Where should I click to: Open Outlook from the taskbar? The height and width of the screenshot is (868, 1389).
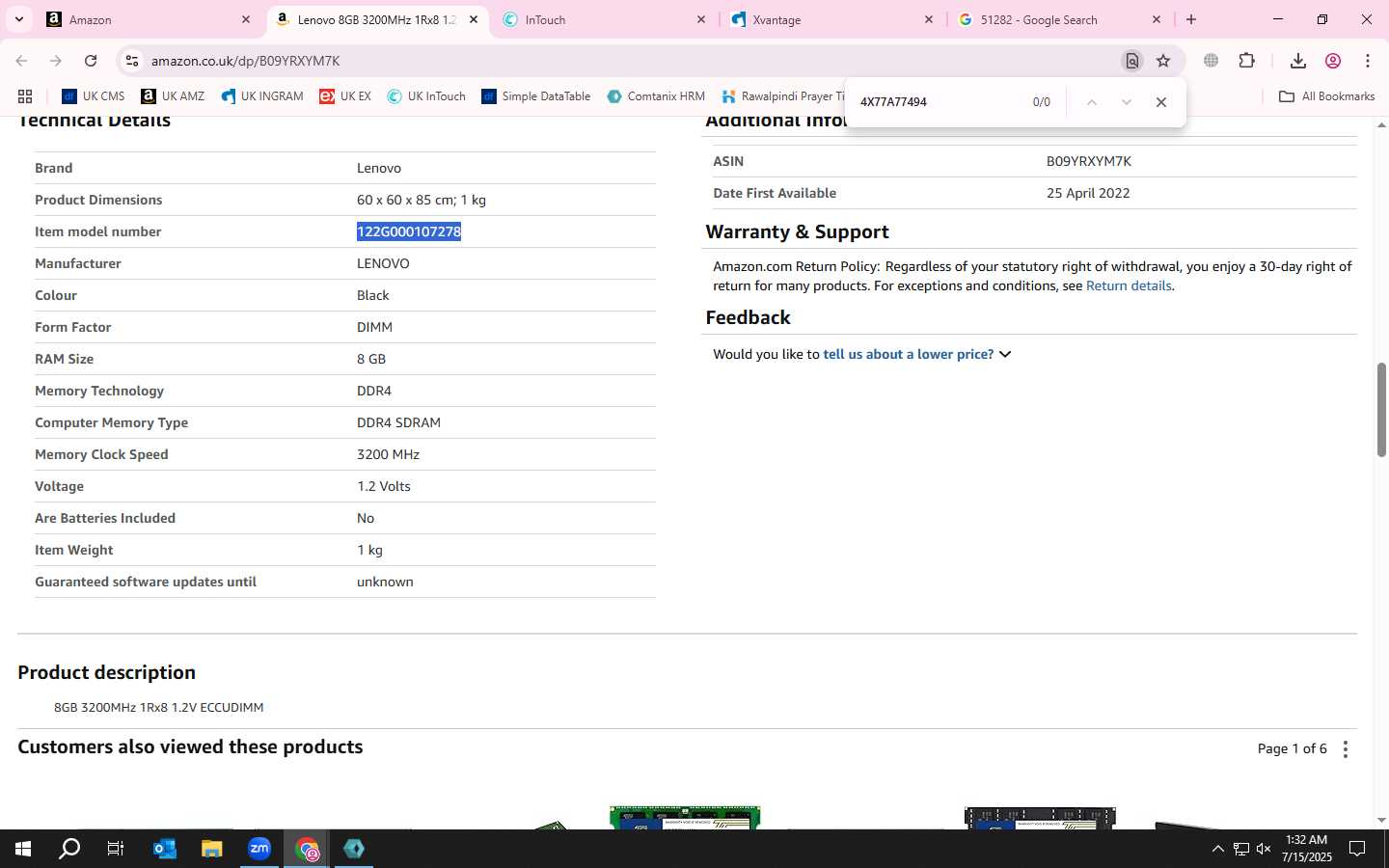pyautogui.click(x=165, y=849)
